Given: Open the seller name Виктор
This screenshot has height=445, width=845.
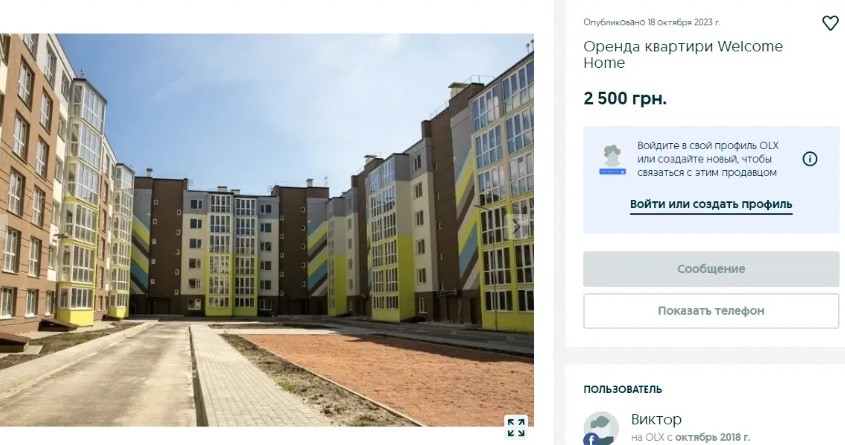Looking at the screenshot, I should point(656,419).
